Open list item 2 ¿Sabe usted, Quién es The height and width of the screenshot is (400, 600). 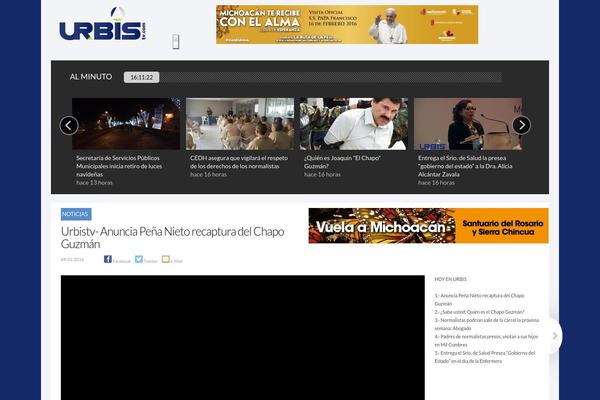pyautogui.click(x=479, y=312)
